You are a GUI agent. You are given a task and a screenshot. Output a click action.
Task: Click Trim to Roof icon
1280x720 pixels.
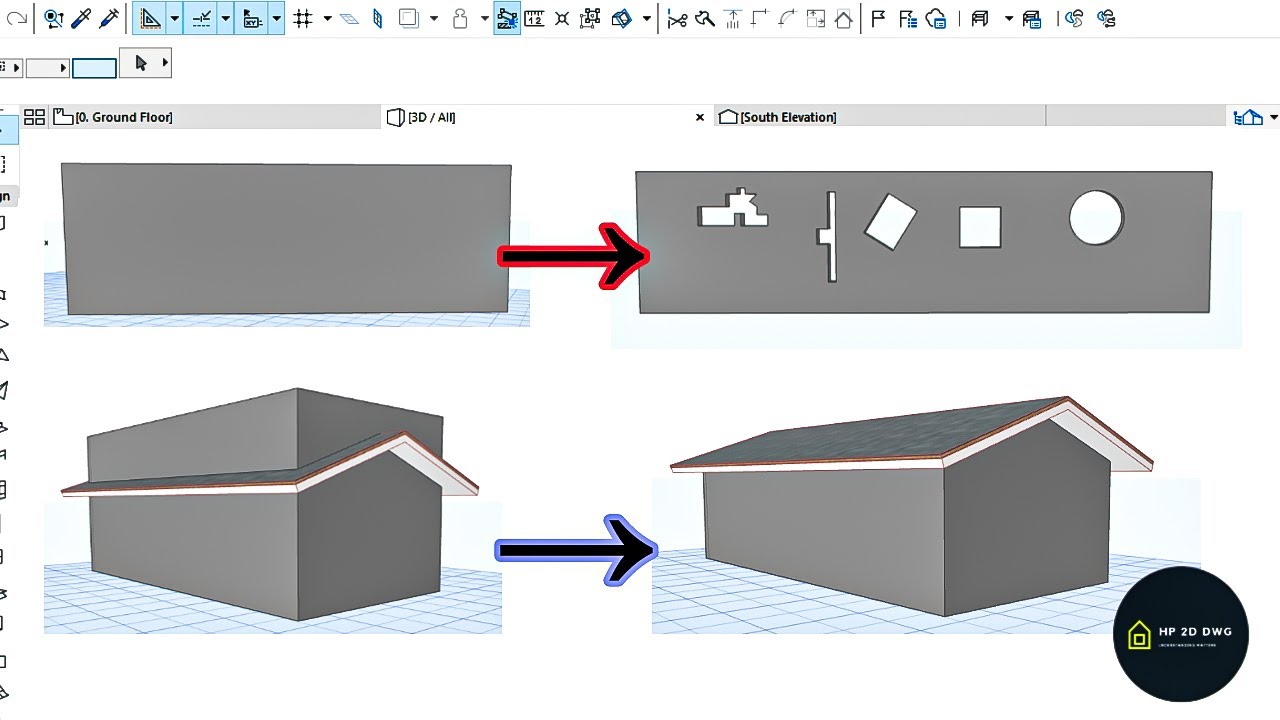(733, 18)
